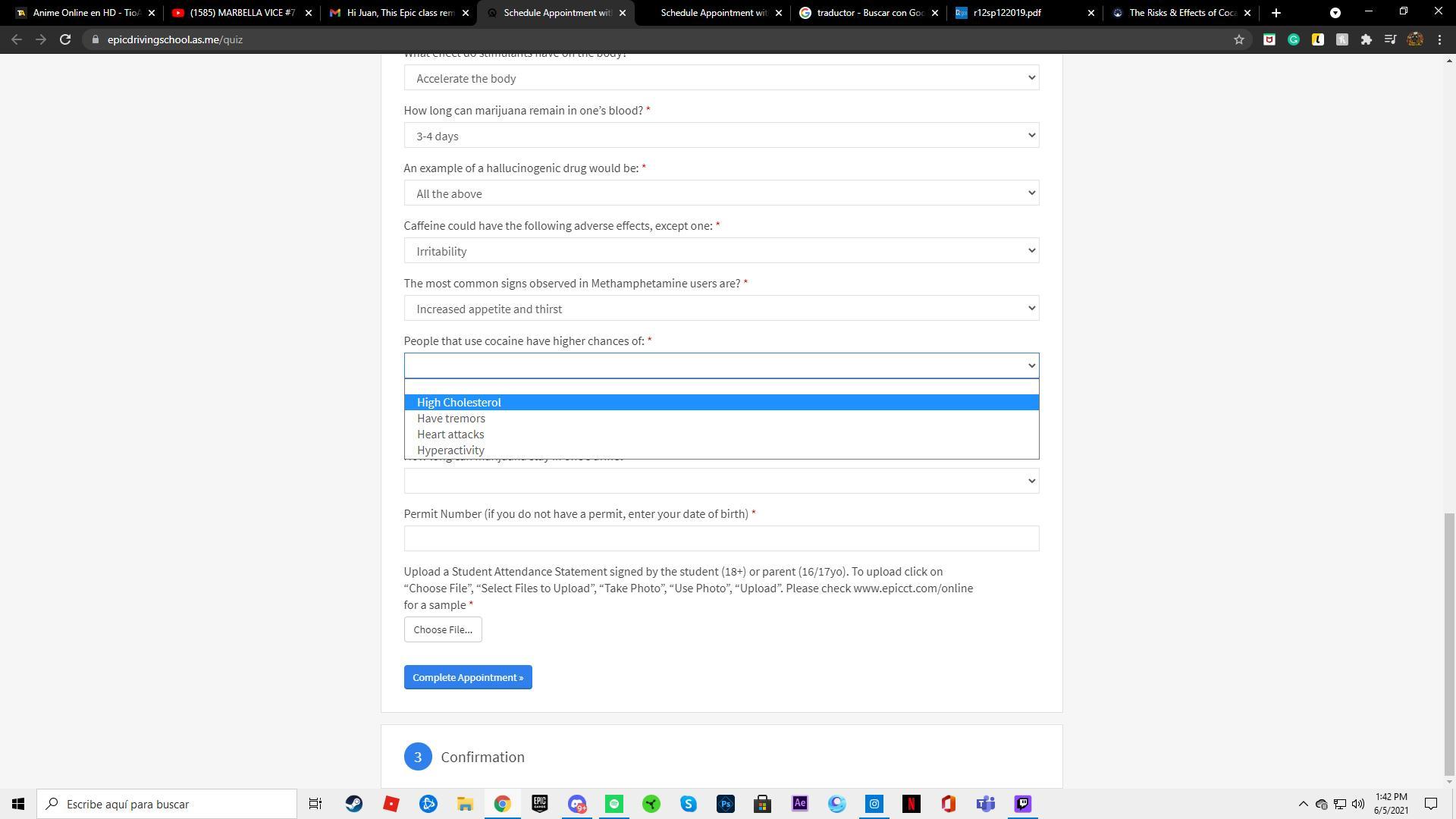Click the Permit Number input field
This screenshot has height=819, width=1456.
tap(720, 538)
